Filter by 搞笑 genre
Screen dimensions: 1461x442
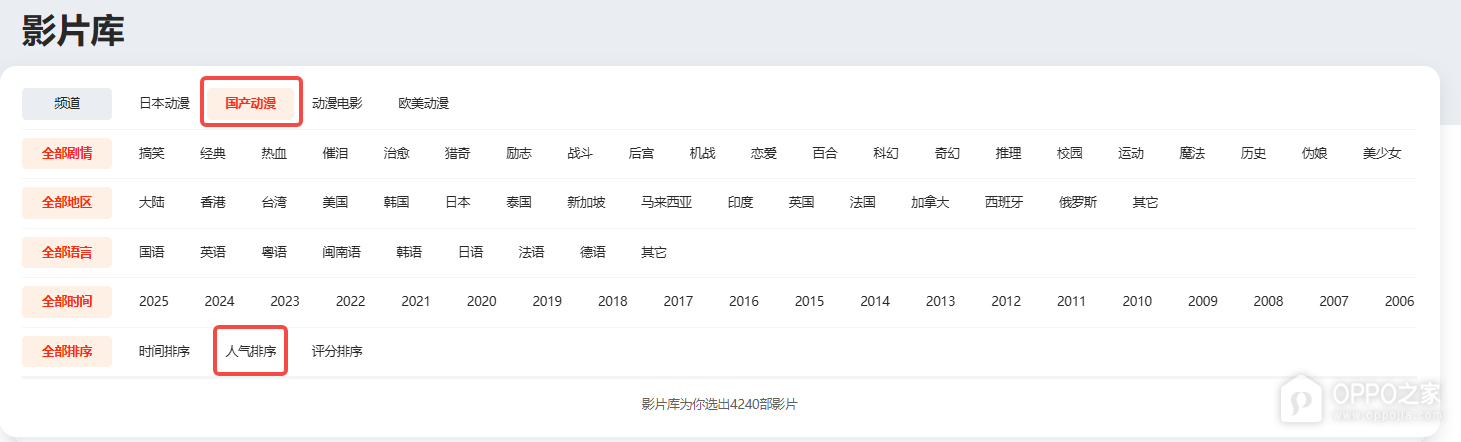pos(152,153)
